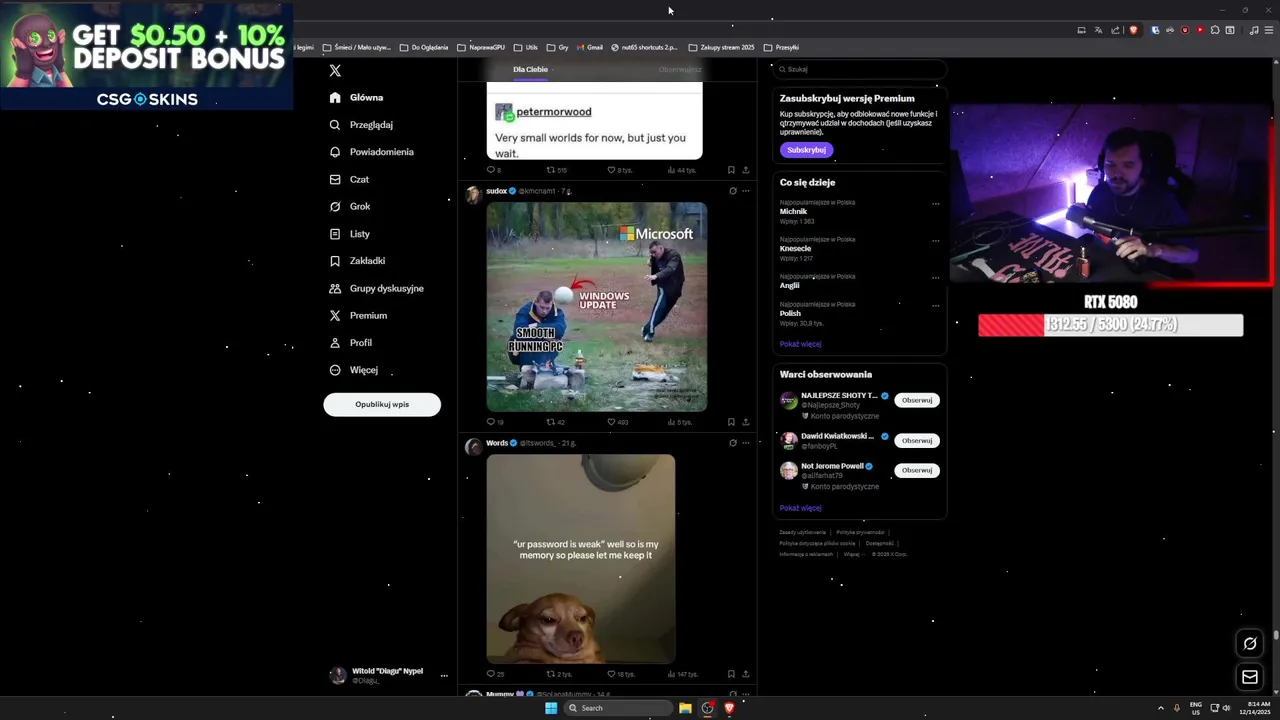Follow NAJLEPSZE SHOTY with Obserwuj button

[917, 400]
